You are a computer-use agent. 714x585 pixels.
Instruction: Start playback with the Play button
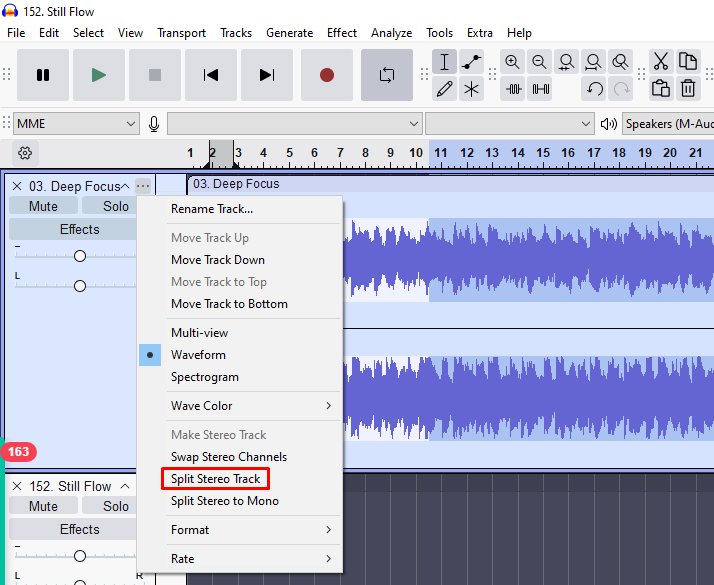[99, 75]
